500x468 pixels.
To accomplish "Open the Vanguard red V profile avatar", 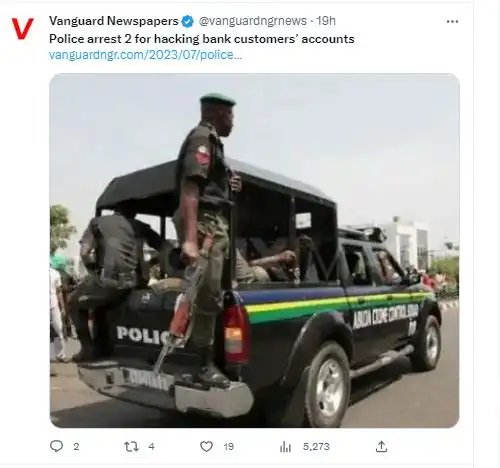I will click(x=22, y=29).
